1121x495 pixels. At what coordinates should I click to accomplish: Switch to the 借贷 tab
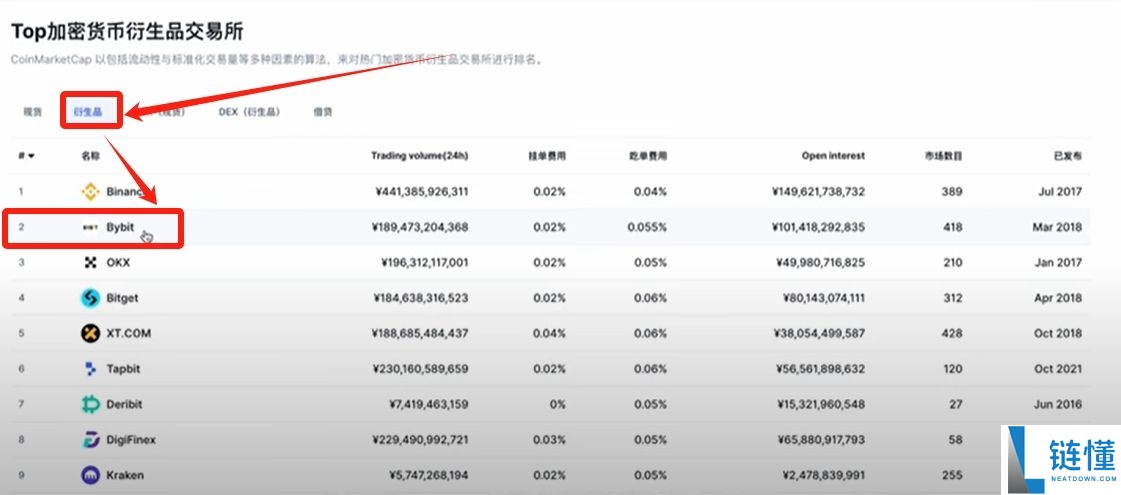(x=322, y=112)
